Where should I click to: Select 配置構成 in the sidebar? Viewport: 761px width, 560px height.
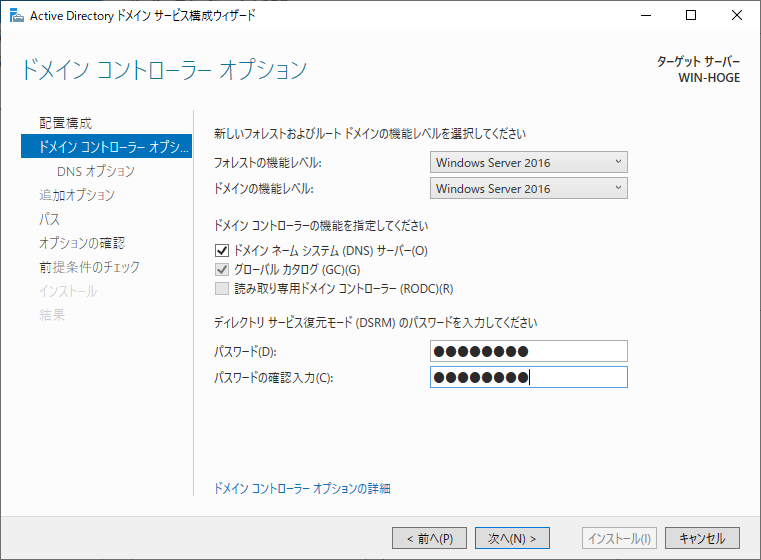tap(66, 123)
